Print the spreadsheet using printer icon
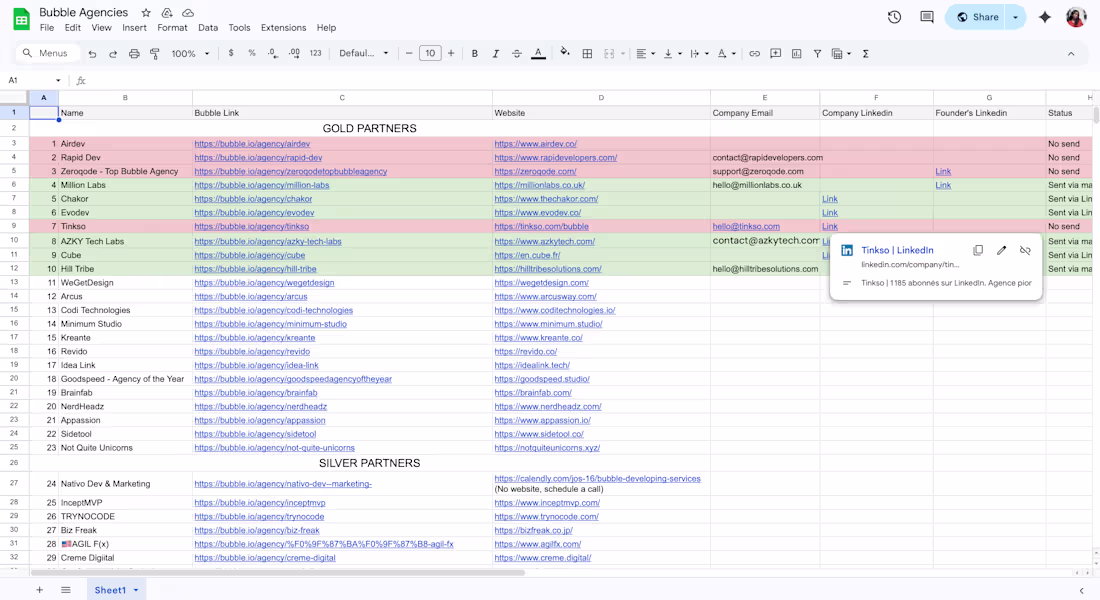1100x600 pixels. [134, 53]
